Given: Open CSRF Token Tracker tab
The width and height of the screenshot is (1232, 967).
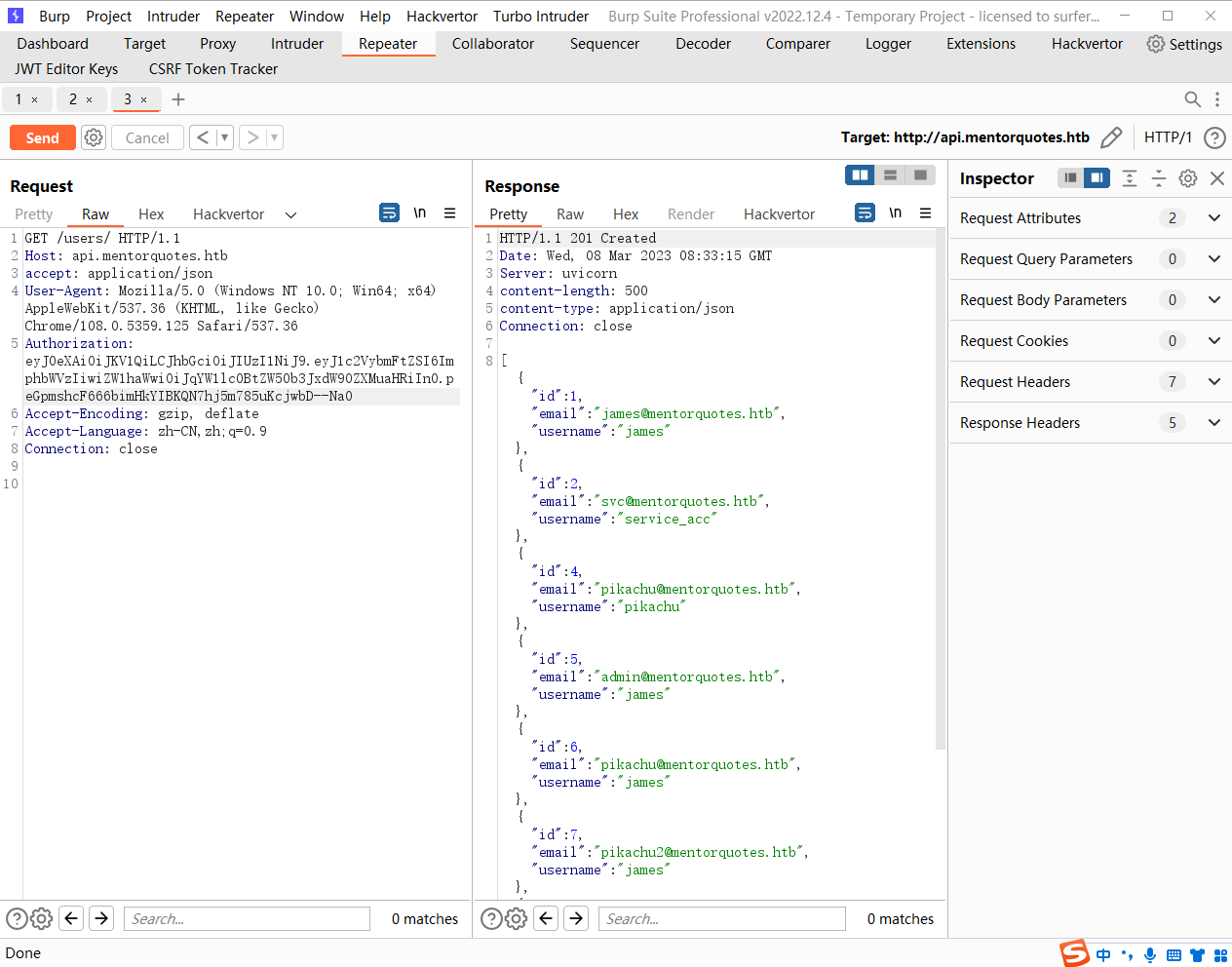Looking at the screenshot, I should click(x=213, y=69).
